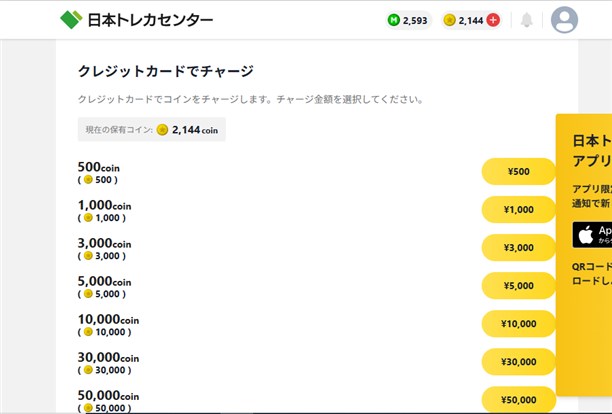Click the クレジットカードでチャージ heading
The width and height of the screenshot is (612, 414).
(165, 71)
